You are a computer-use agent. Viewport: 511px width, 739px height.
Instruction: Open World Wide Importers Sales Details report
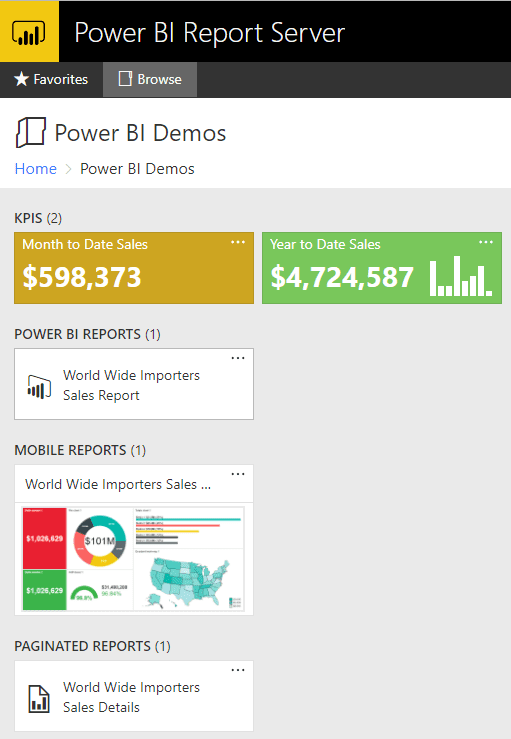coord(134,696)
